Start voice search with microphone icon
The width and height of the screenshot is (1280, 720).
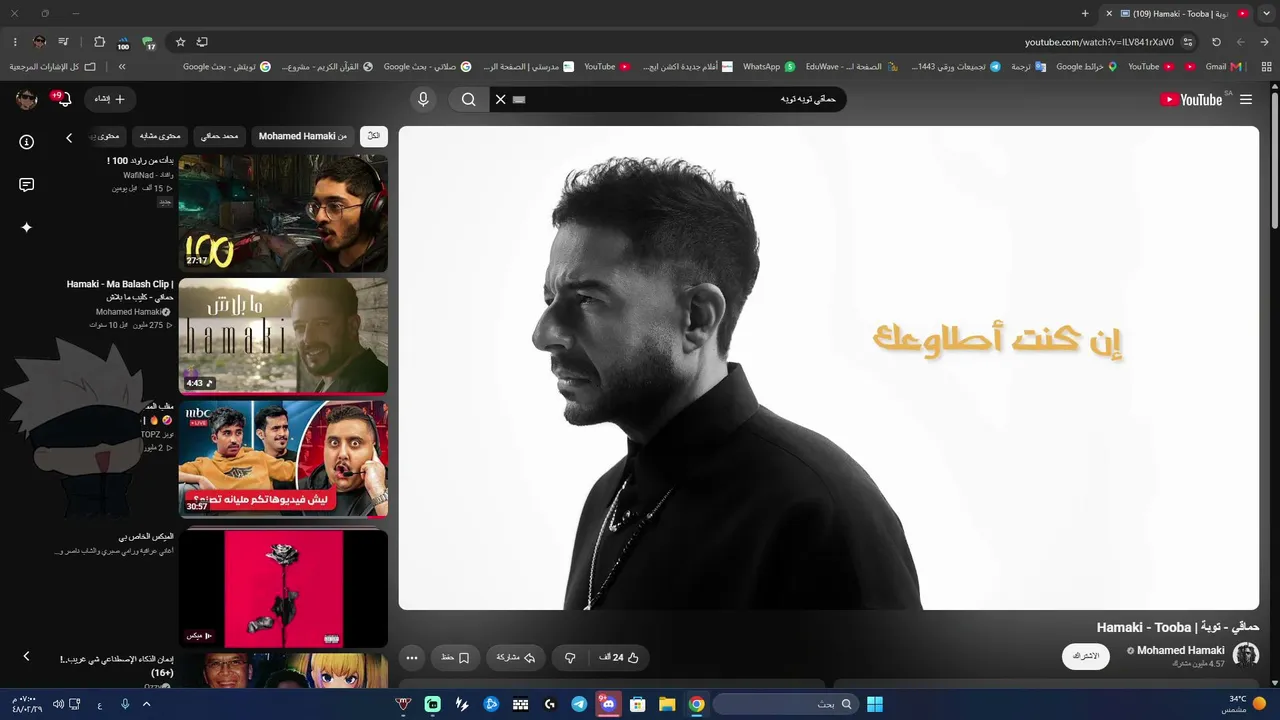pyautogui.click(x=423, y=99)
